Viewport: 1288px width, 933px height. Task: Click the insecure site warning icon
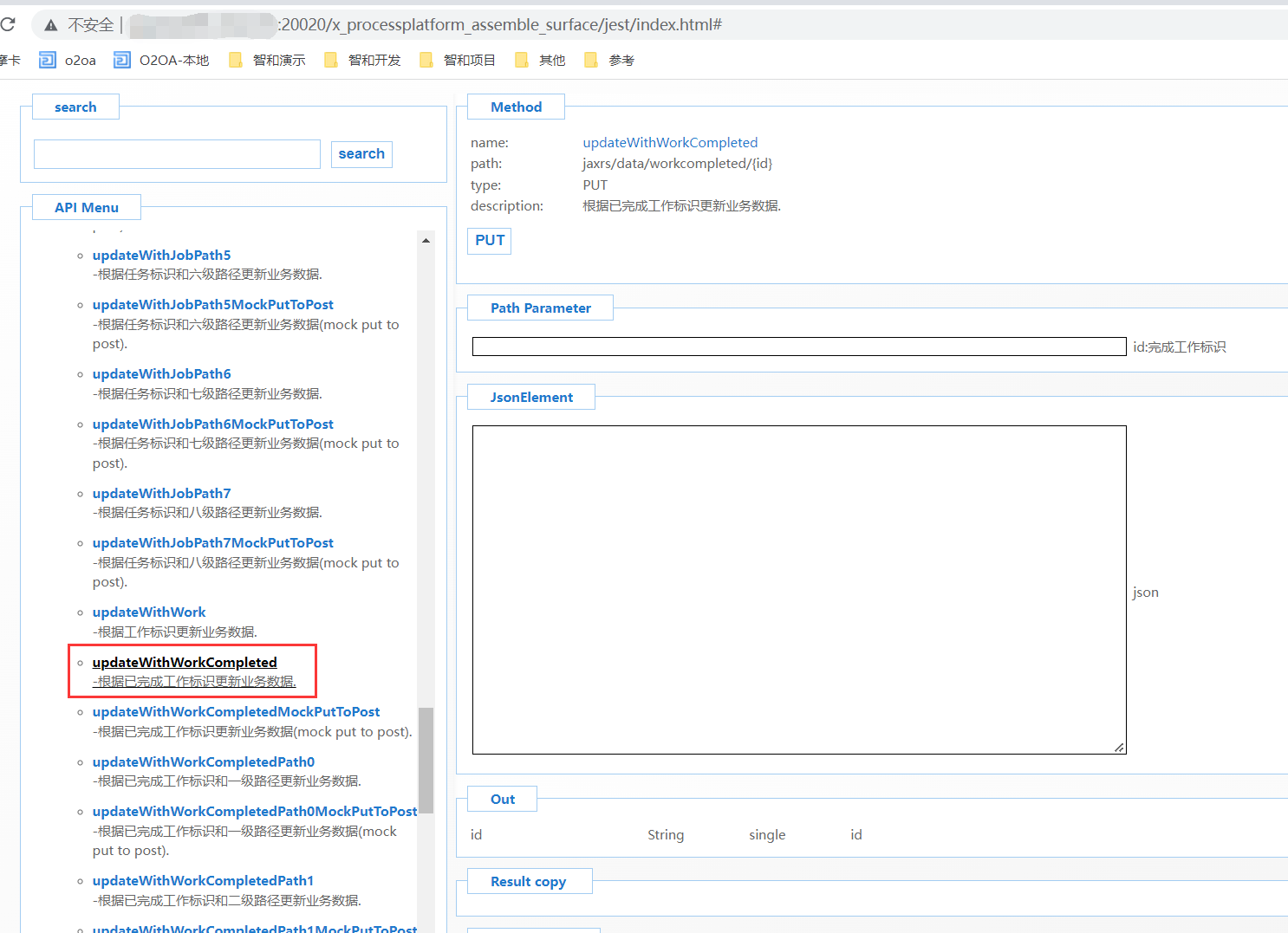(x=51, y=25)
